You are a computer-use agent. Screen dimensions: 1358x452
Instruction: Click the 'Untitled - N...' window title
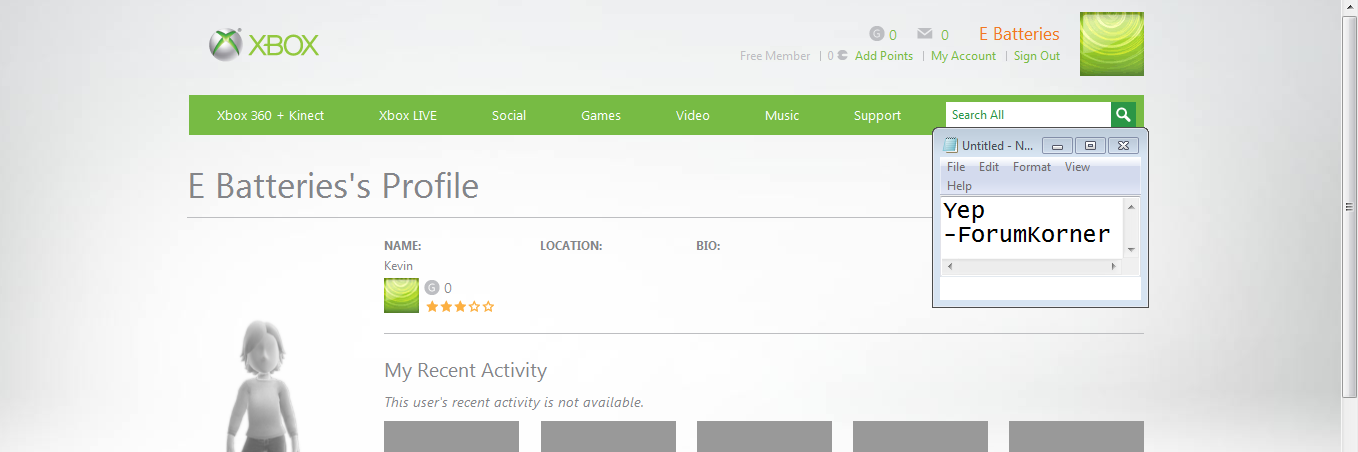point(998,146)
